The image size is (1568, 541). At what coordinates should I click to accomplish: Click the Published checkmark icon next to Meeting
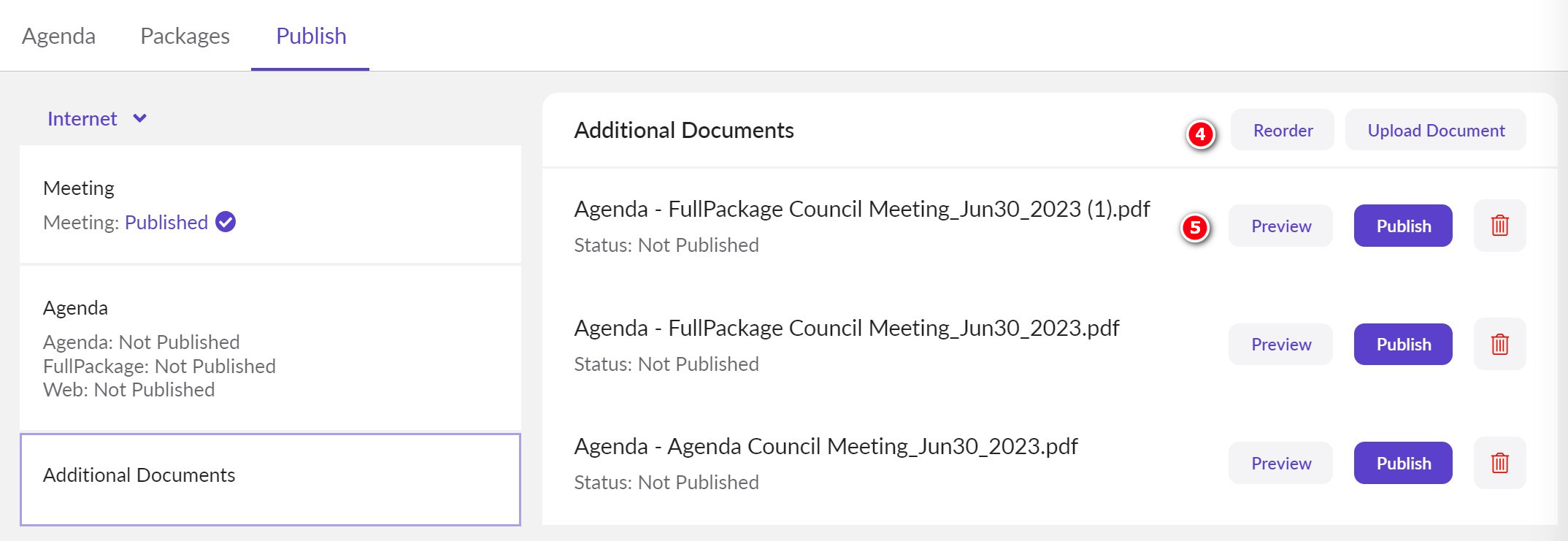(x=226, y=223)
